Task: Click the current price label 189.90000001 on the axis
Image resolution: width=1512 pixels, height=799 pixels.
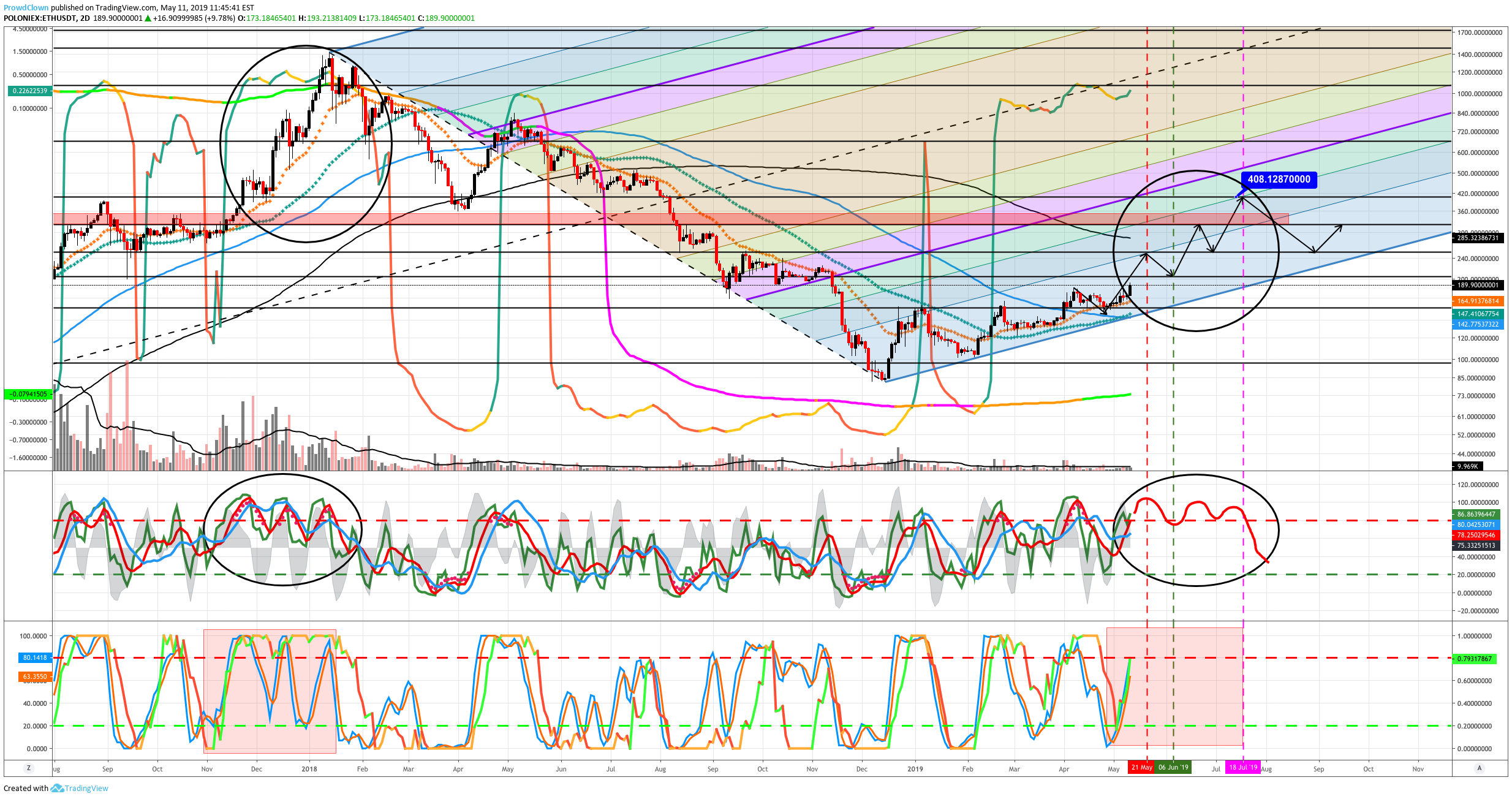Action: [1477, 285]
